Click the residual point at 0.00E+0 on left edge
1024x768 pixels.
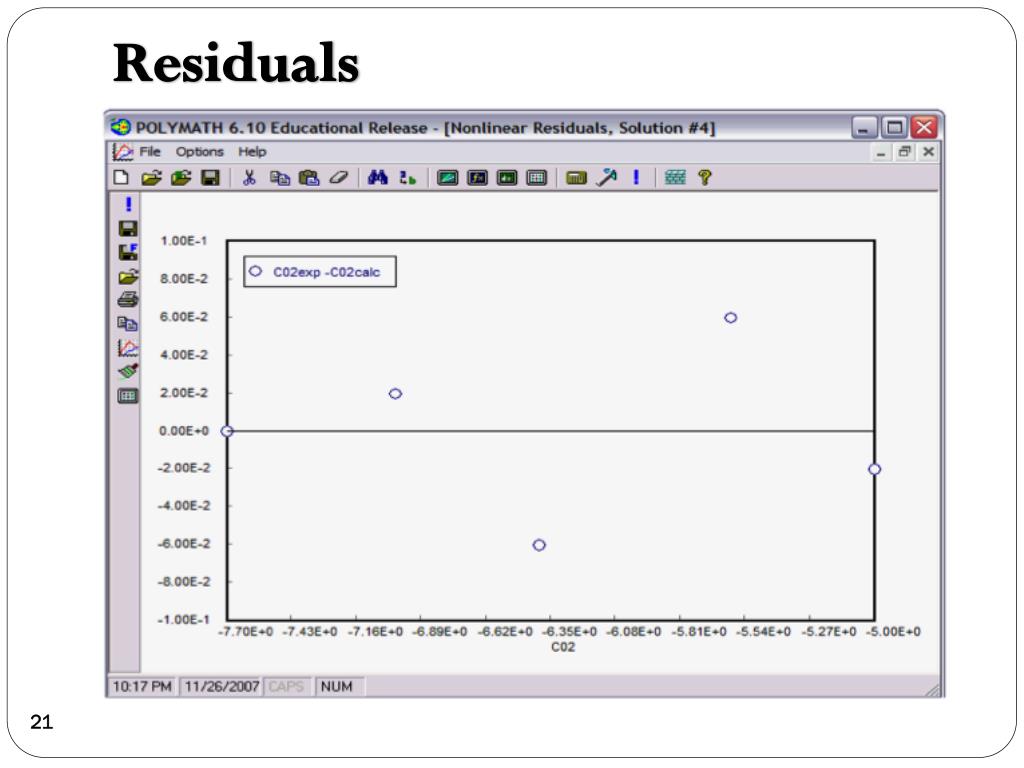[x=227, y=431]
